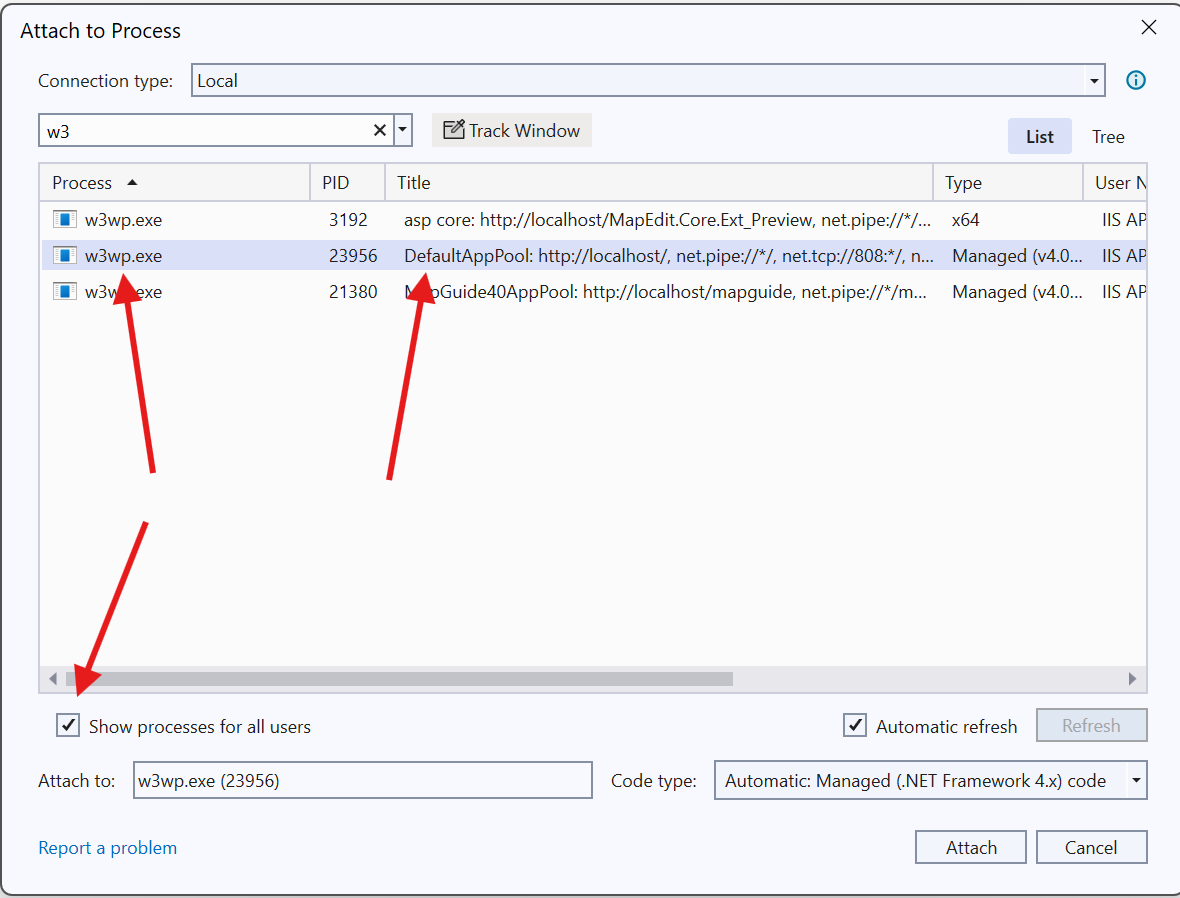
Task: Close the Attach to Process dialog
Action: 1149,28
